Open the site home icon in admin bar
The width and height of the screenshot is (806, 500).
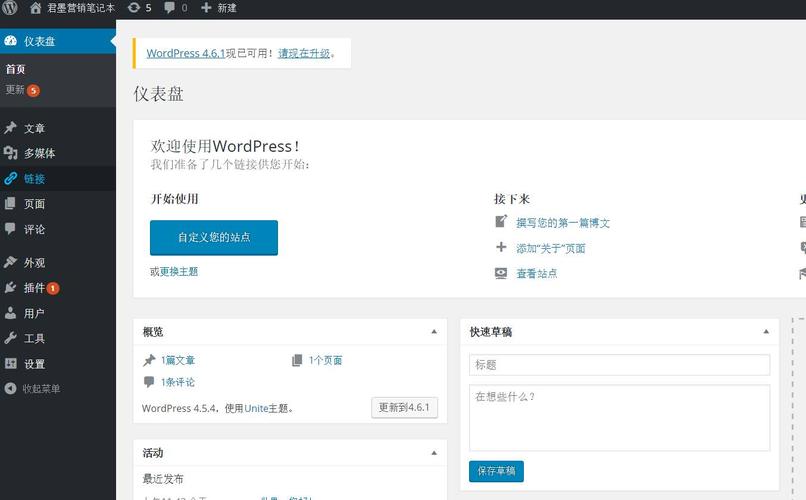point(35,8)
